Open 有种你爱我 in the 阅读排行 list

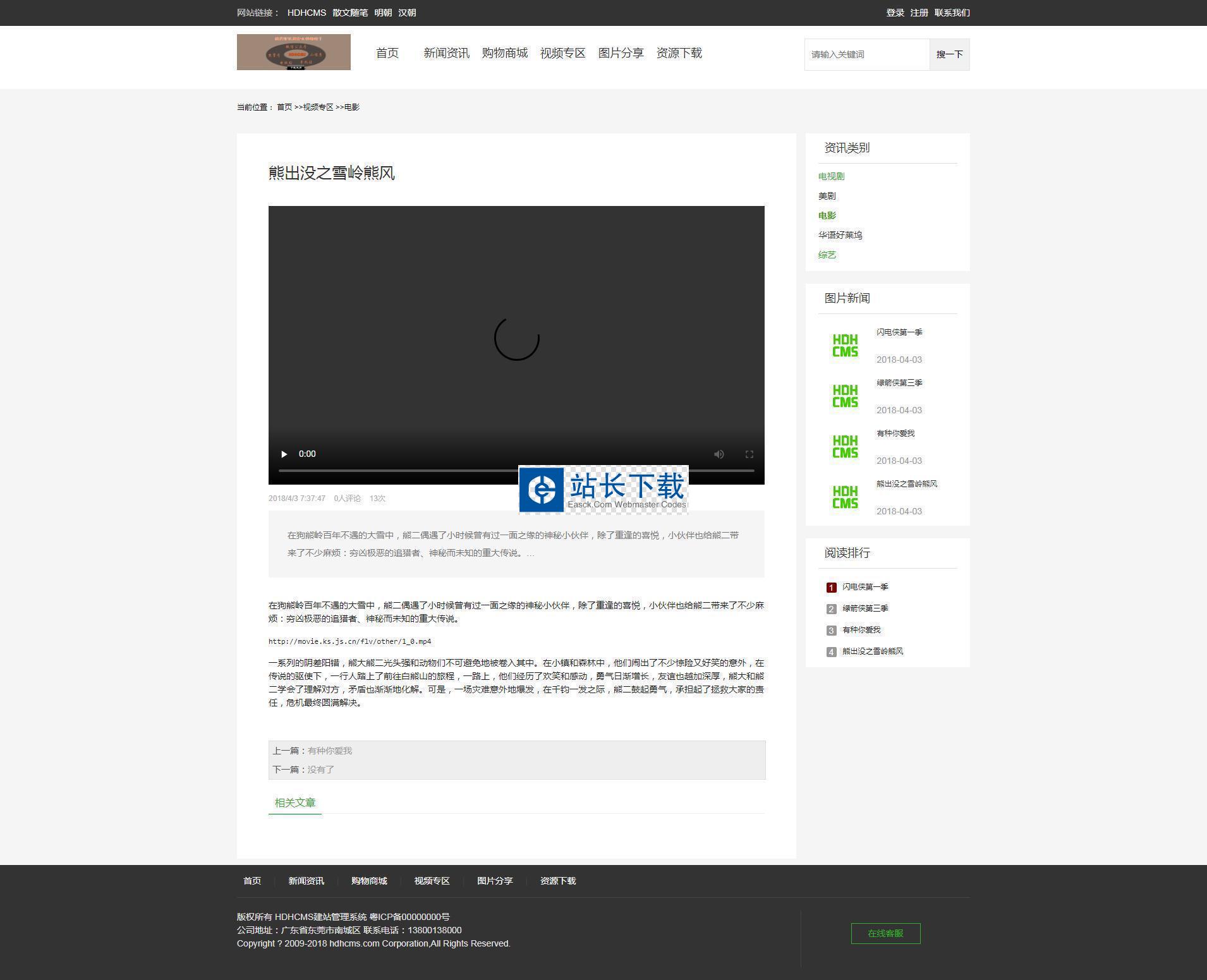coord(861,630)
